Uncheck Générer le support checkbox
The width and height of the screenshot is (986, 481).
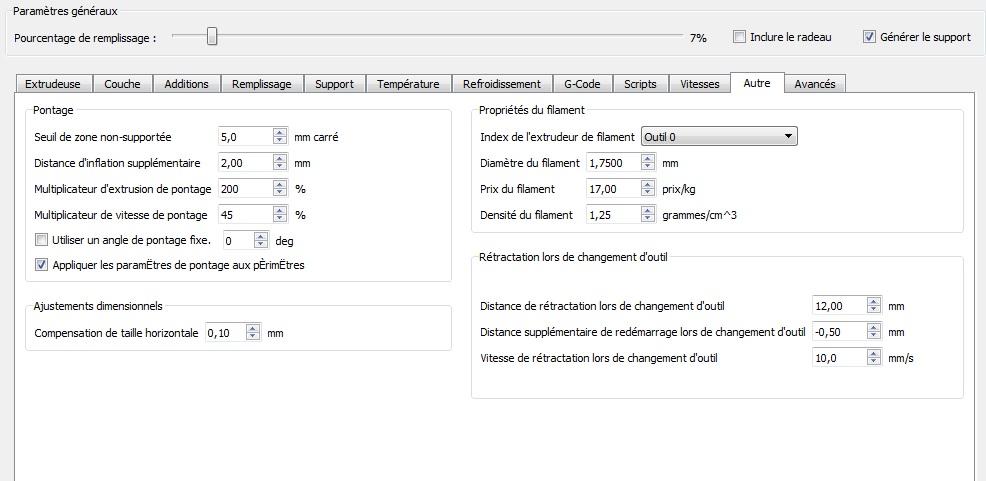point(869,37)
